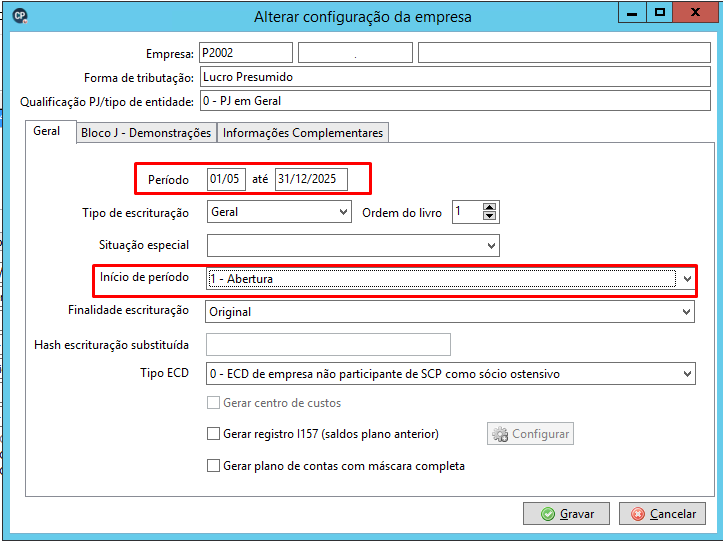Open the Bloco J - Demonstrações tab
The width and height of the screenshot is (723, 542).
146,133
